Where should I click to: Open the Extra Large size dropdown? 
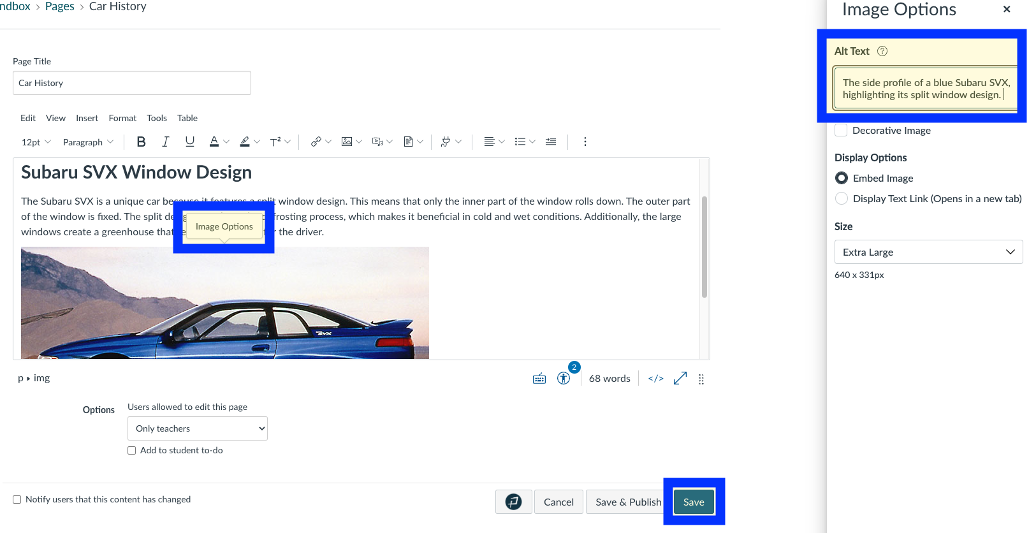[928, 252]
